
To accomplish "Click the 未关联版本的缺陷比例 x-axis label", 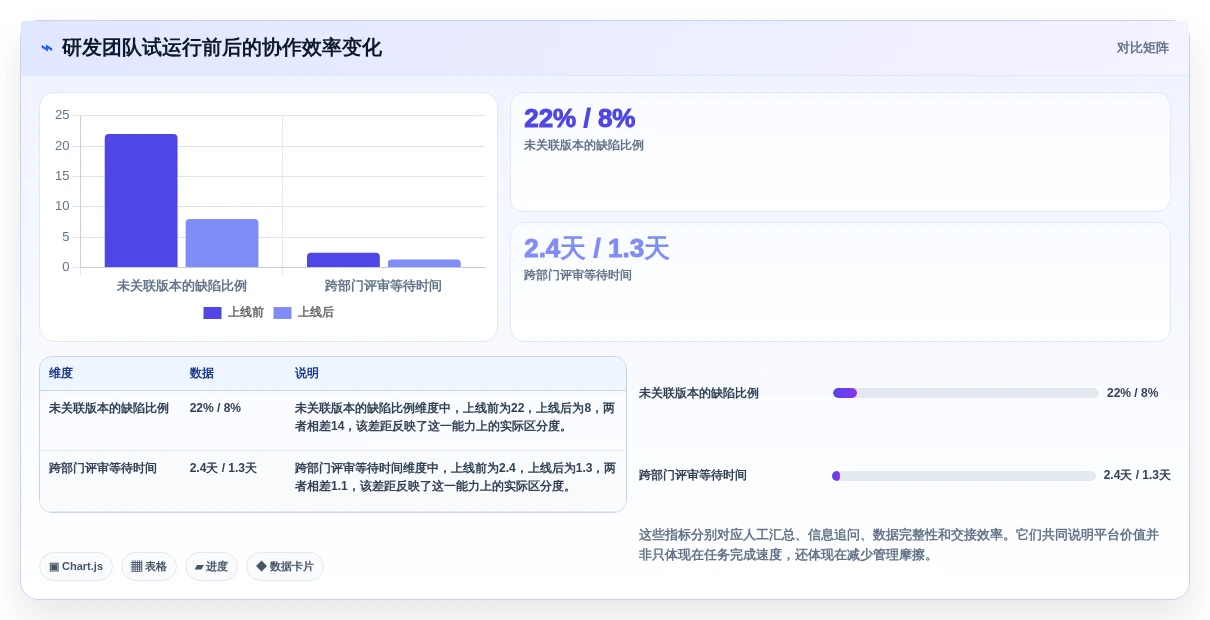I will pos(182,285).
